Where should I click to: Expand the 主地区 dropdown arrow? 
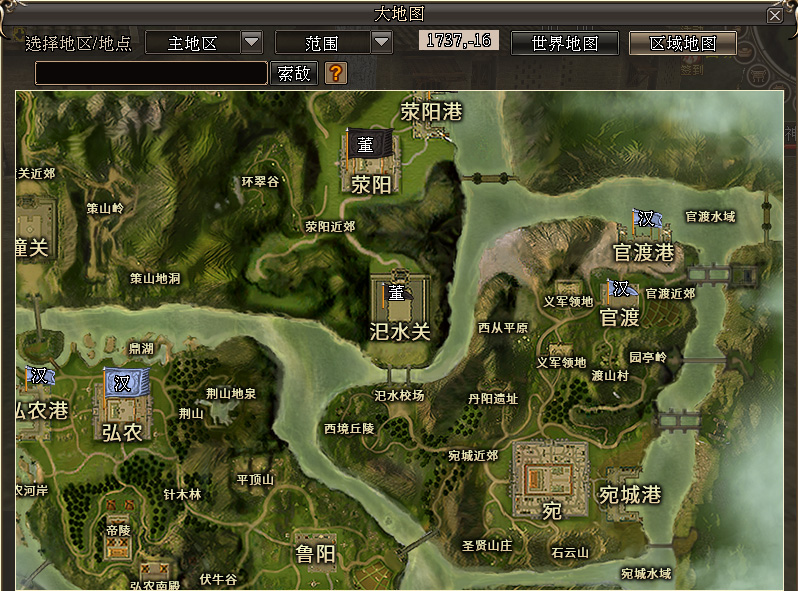click(252, 43)
